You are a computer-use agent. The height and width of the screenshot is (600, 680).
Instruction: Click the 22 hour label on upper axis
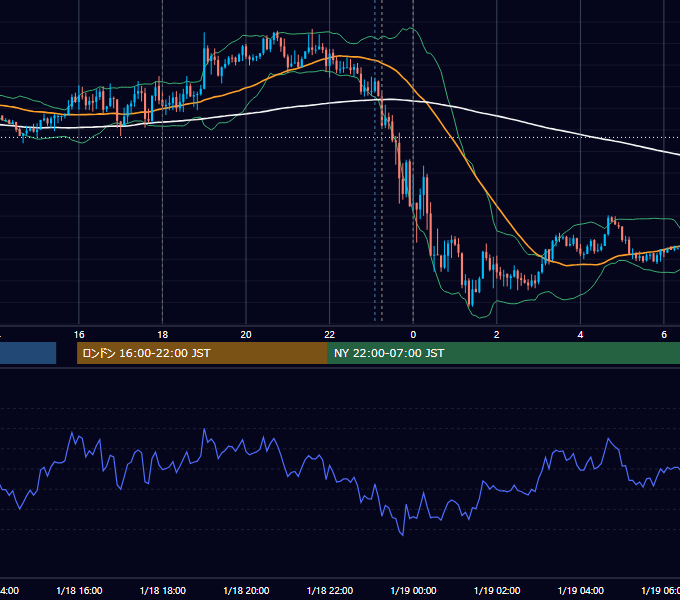330,335
